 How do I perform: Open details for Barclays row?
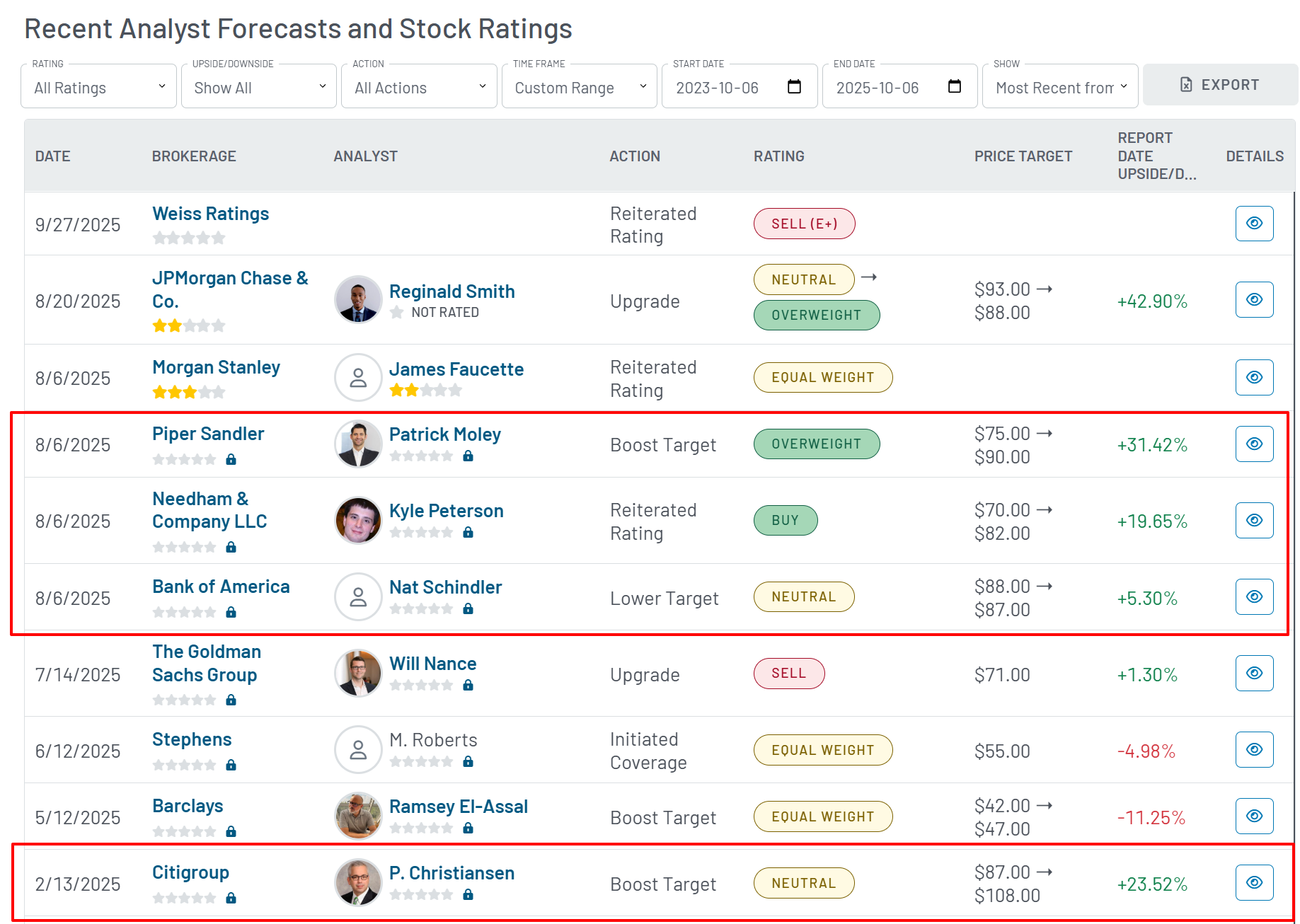click(x=1254, y=816)
